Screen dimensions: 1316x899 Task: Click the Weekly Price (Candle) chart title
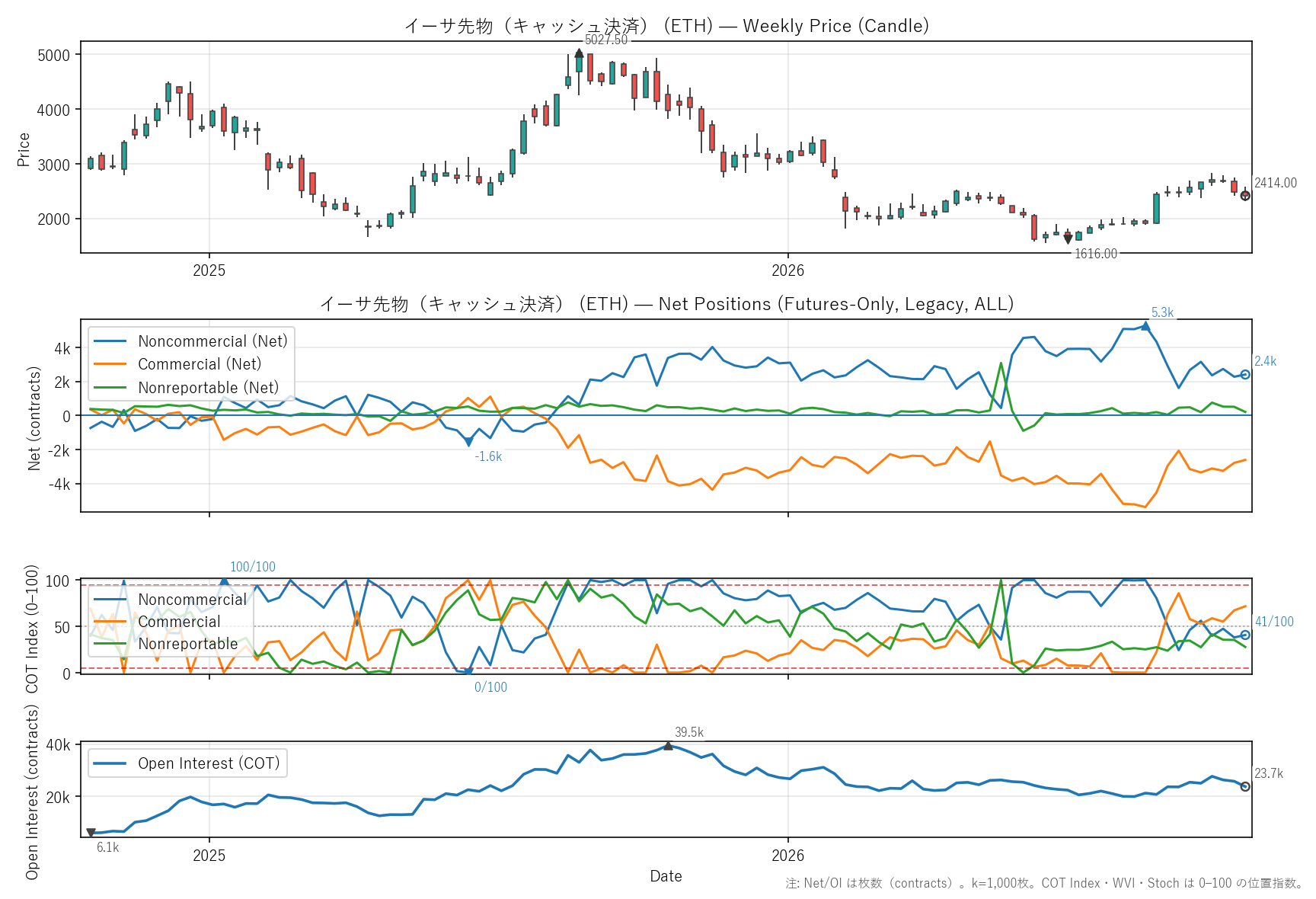point(666,26)
